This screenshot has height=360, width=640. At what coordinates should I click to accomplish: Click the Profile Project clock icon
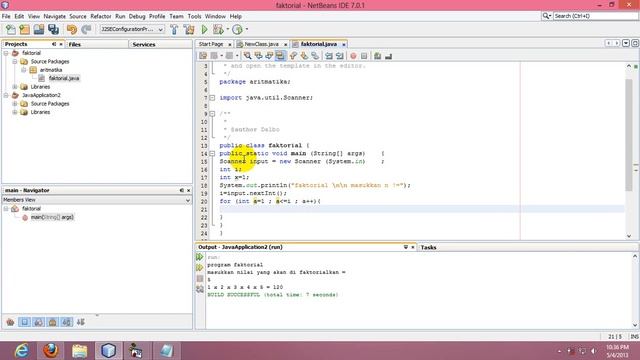(x=237, y=29)
